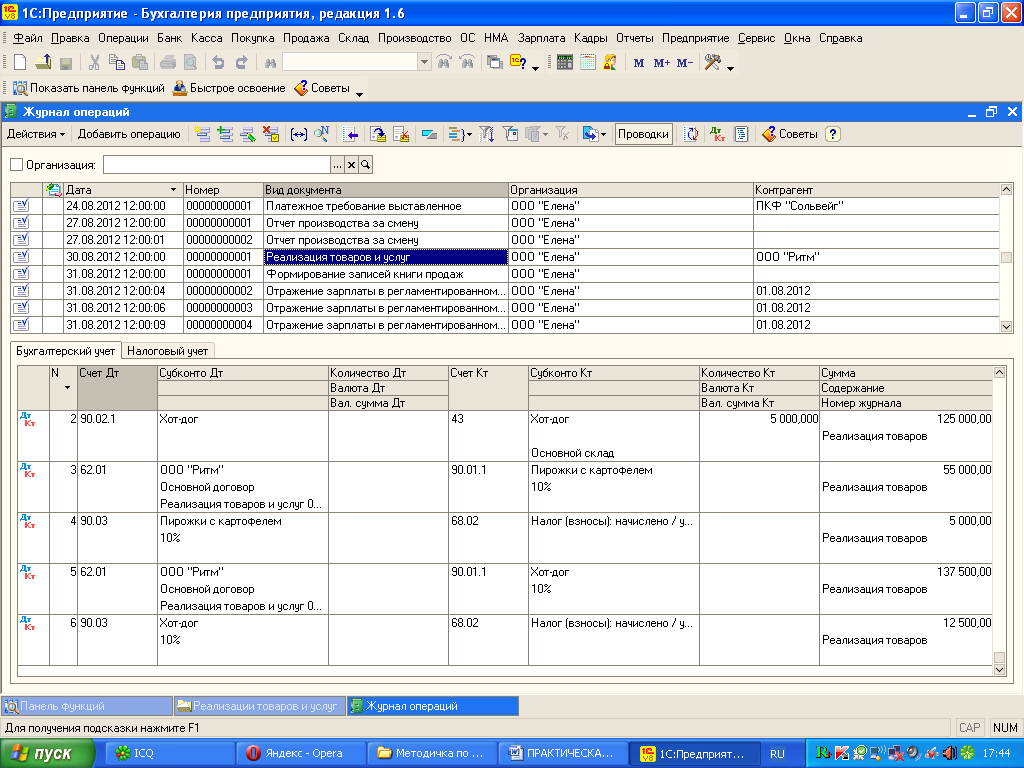Viewport: 1024px width, 768px height.
Task: Open the Дата column sort dropdown
Action: 173,190
